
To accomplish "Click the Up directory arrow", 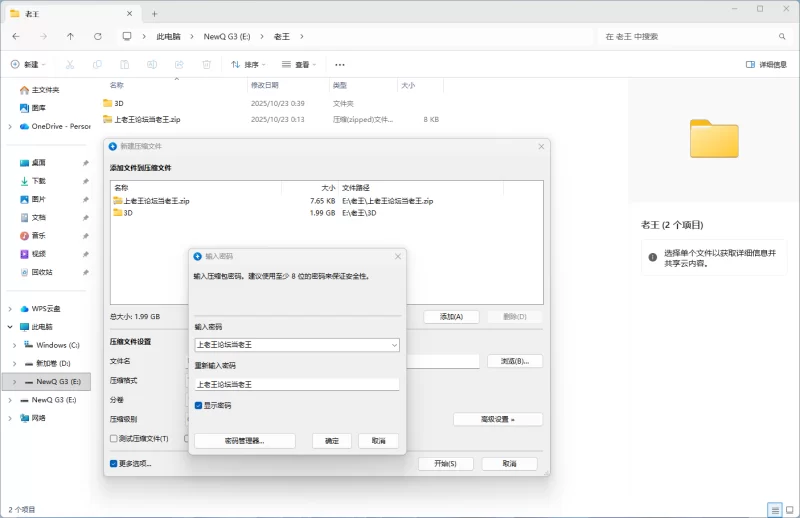I will coord(70,36).
